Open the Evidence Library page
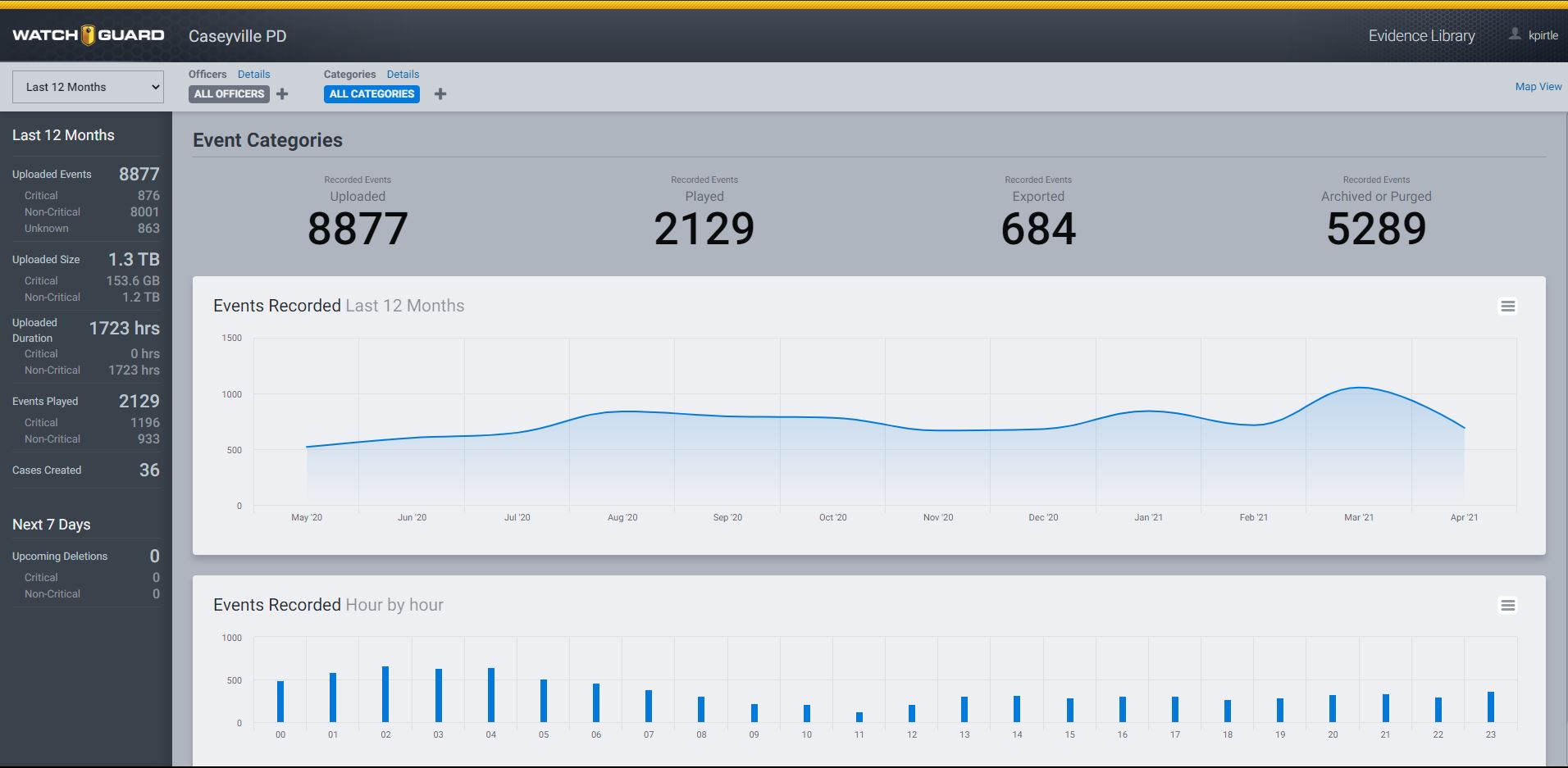The image size is (1568, 768). point(1421,36)
